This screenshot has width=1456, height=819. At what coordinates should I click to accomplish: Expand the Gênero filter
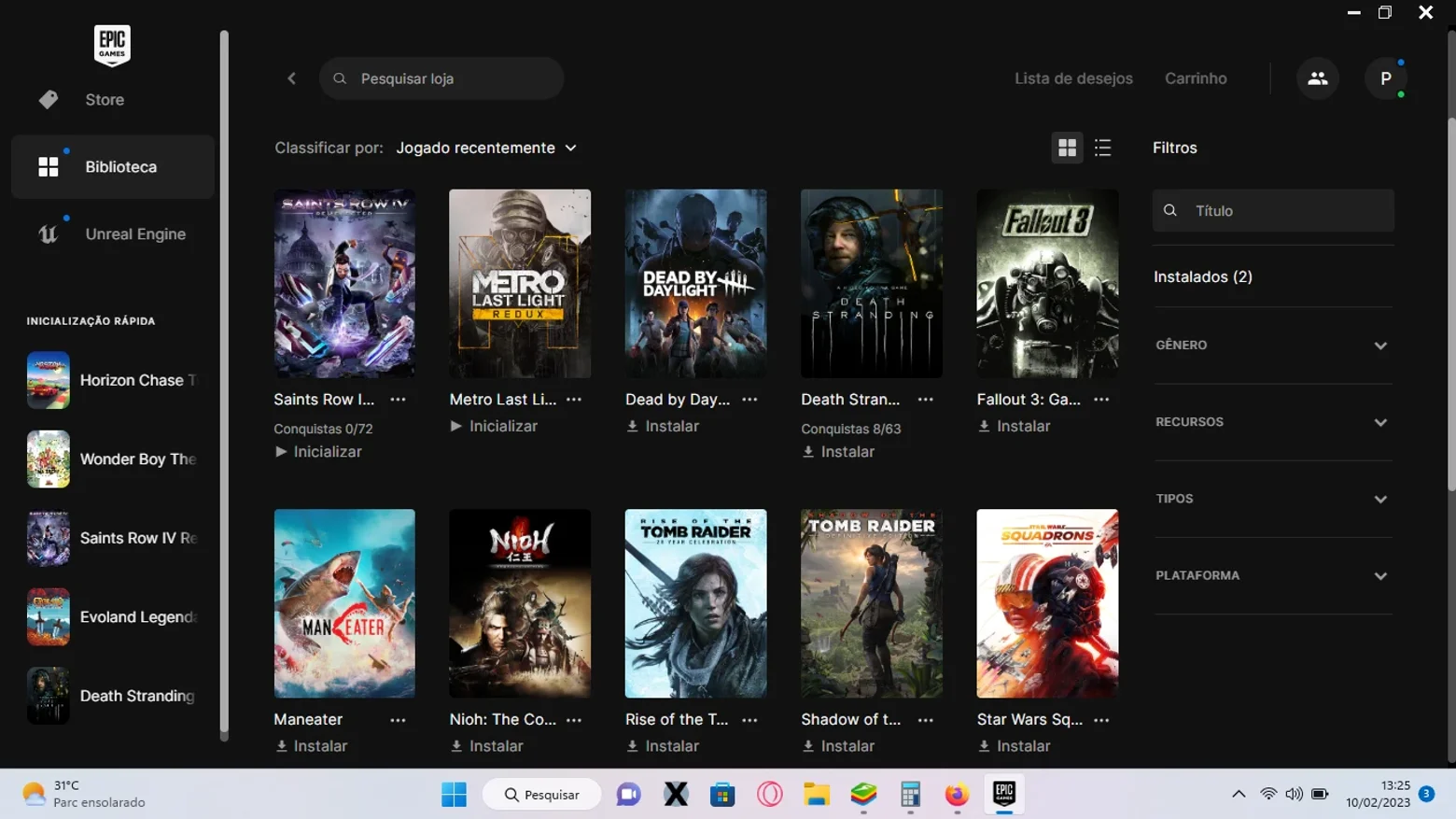1272,346
